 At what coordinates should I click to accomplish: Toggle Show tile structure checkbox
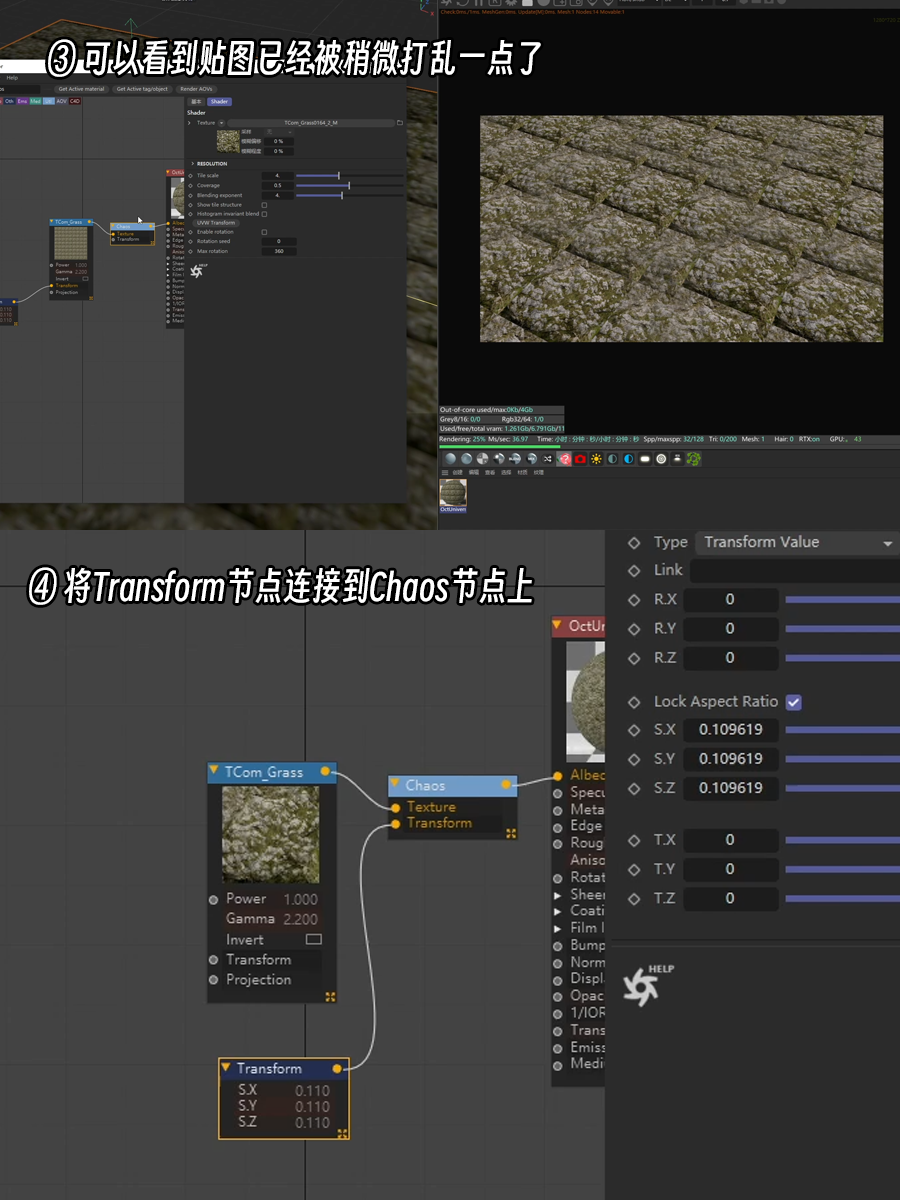[x=264, y=205]
